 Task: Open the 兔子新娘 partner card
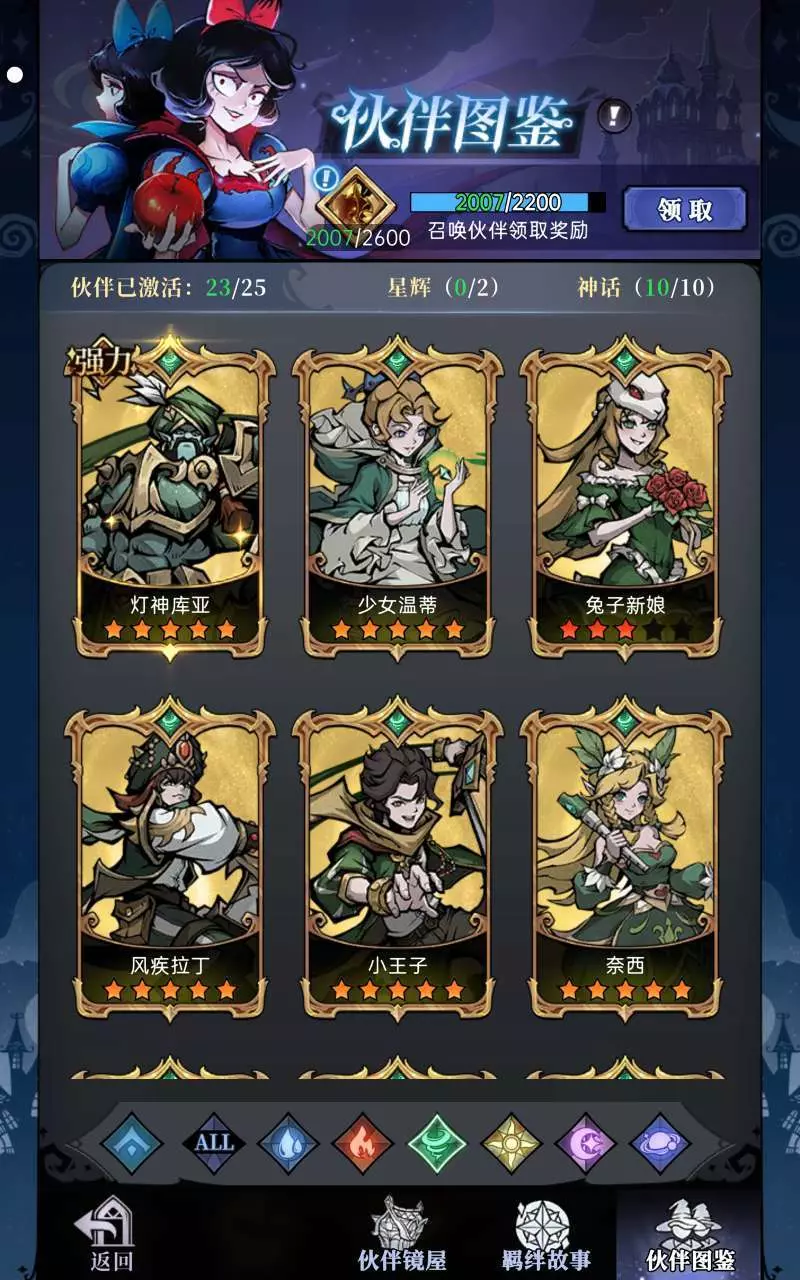pyautogui.click(x=626, y=497)
